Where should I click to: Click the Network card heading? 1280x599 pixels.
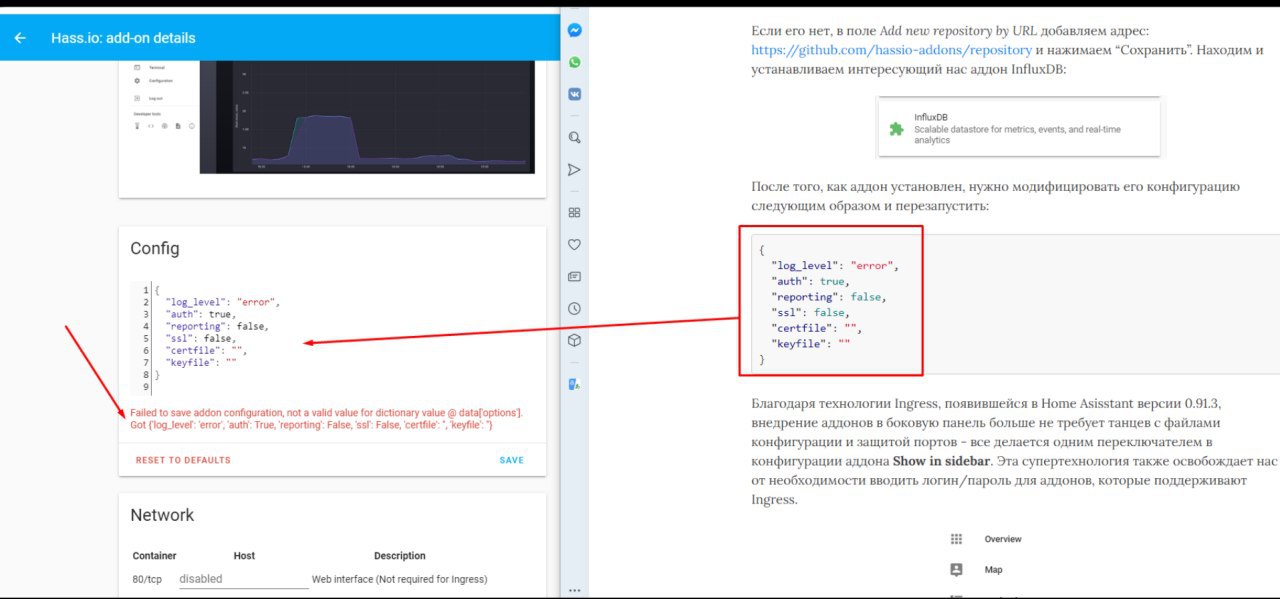[162, 515]
